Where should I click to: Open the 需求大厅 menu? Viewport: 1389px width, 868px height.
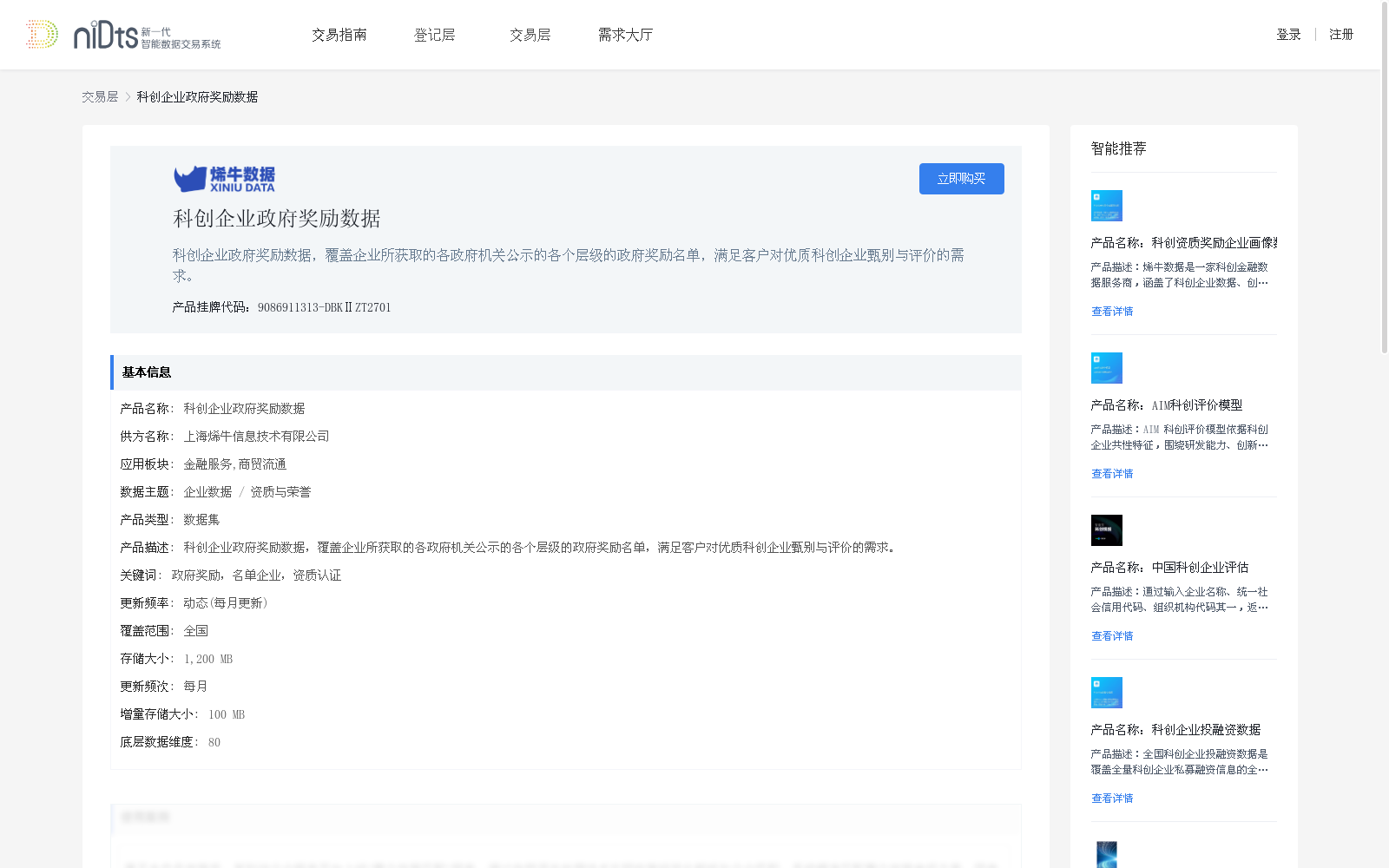625,35
